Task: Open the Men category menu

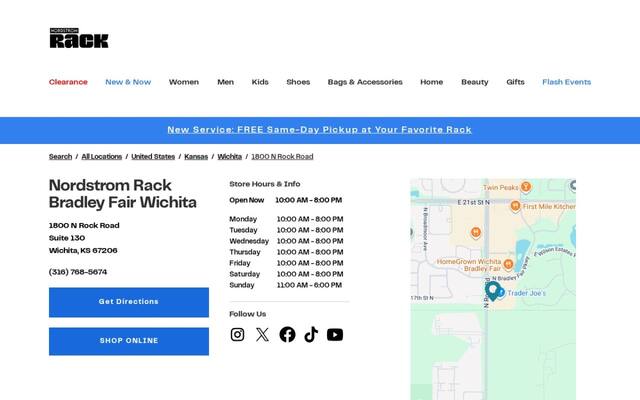Action: tap(225, 82)
